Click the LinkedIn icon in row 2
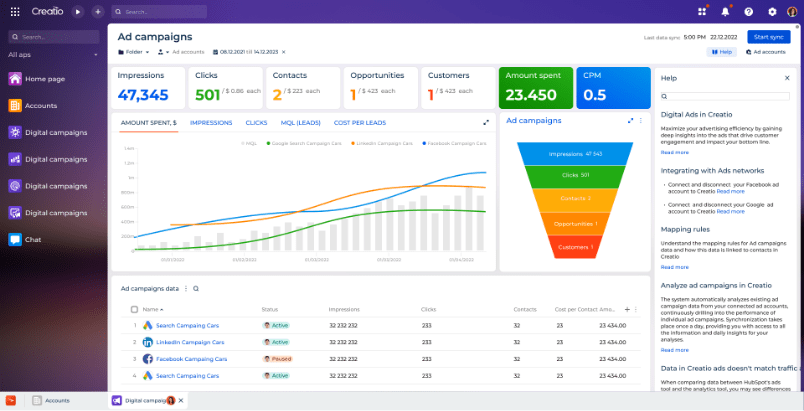 tap(148, 342)
